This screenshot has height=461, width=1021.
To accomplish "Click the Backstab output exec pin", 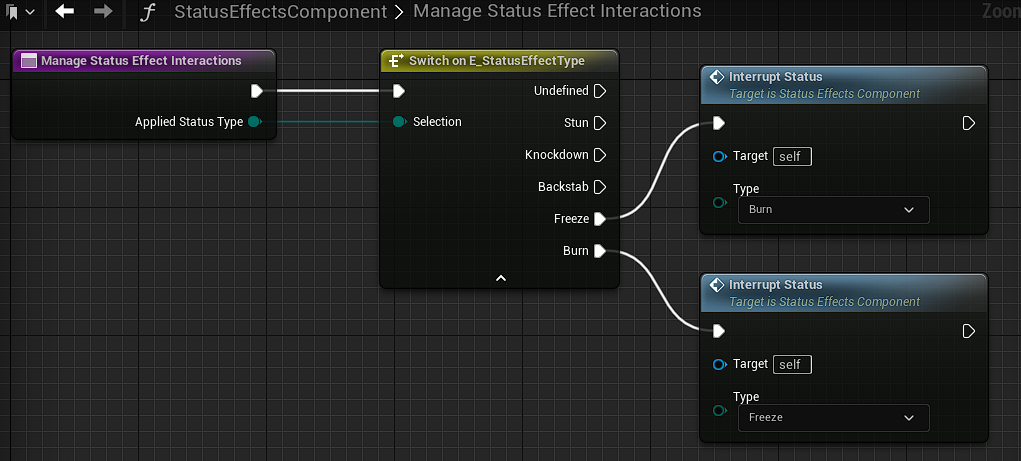I will pyautogui.click(x=600, y=187).
